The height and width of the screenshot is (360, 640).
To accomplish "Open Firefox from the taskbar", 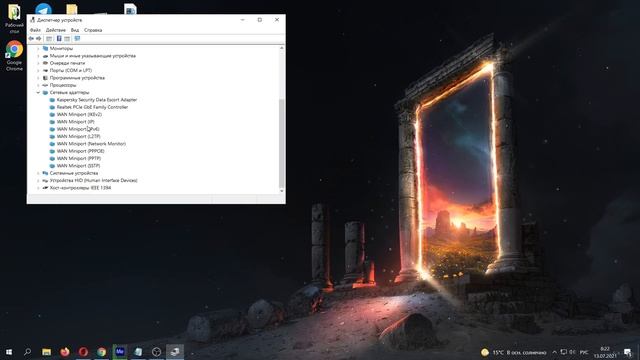I will coord(65,352).
